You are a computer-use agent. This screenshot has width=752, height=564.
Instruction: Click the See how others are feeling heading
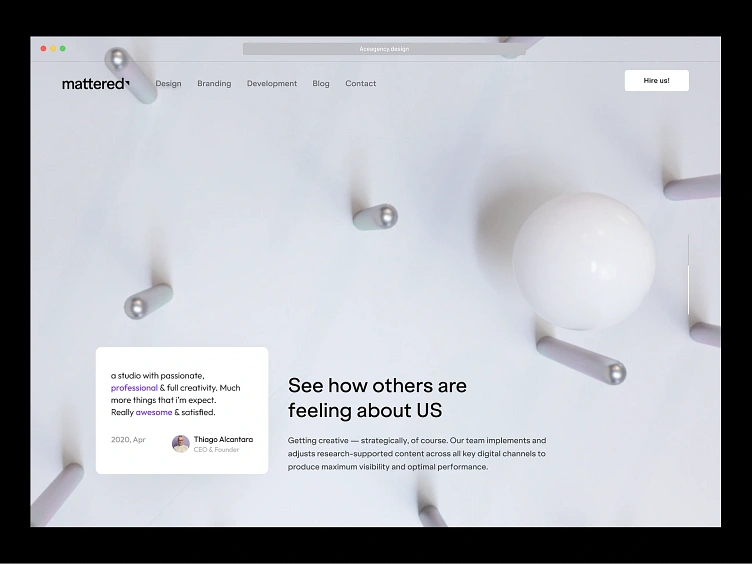point(377,398)
